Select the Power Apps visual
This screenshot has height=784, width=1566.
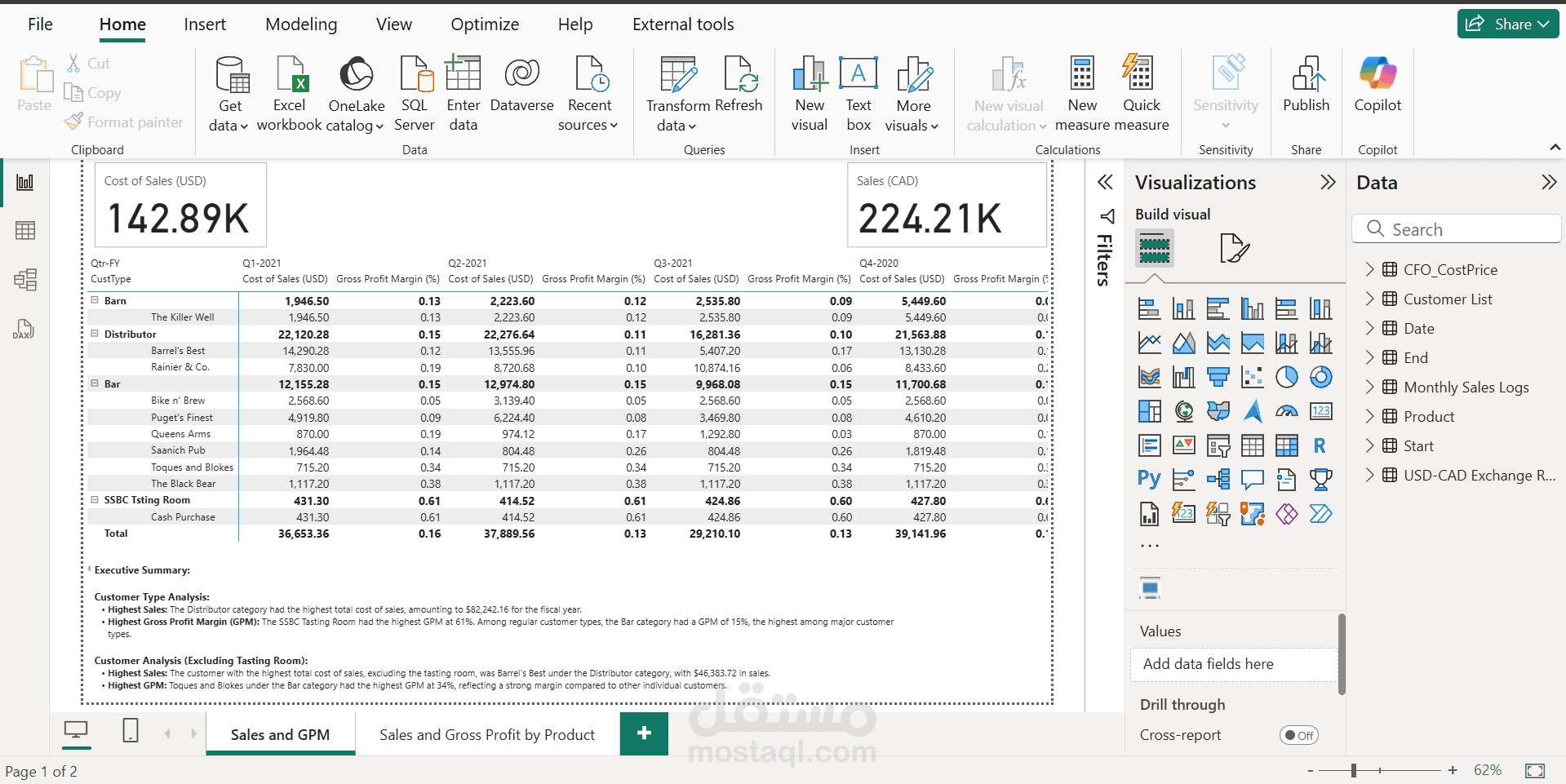pyautogui.click(x=1286, y=514)
